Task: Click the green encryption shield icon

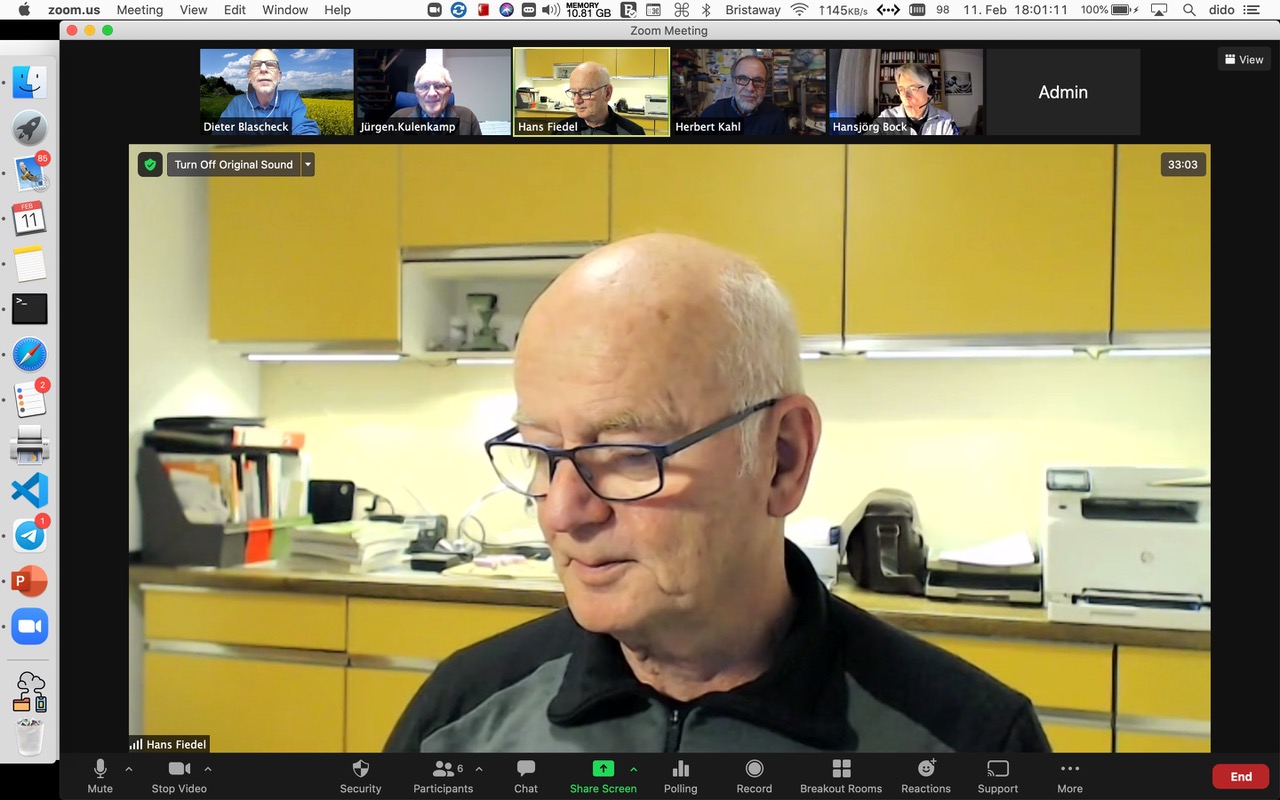Action: [x=150, y=165]
